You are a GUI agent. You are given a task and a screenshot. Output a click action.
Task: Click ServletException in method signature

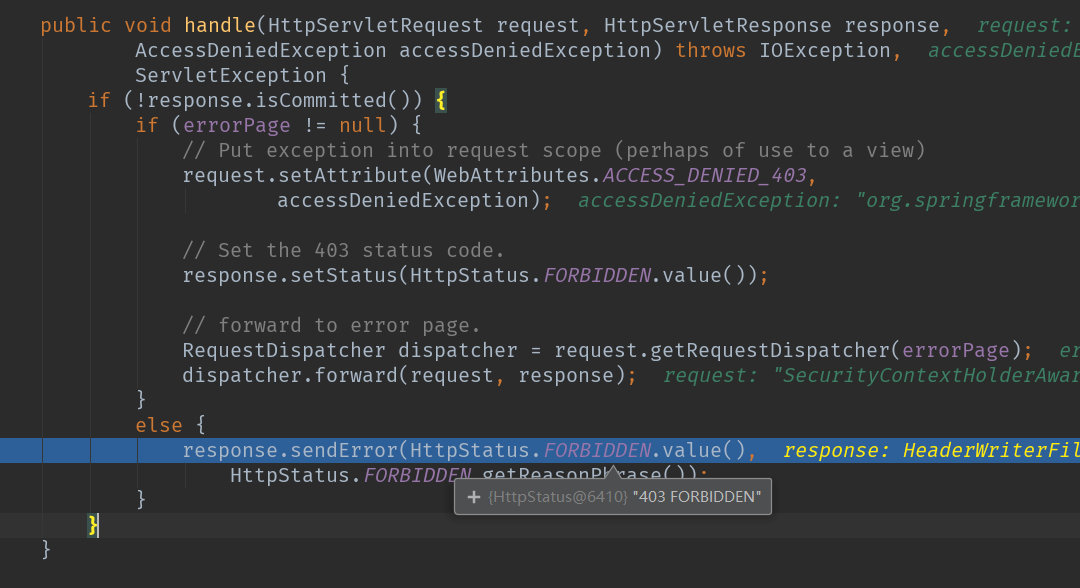click(231, 76)
